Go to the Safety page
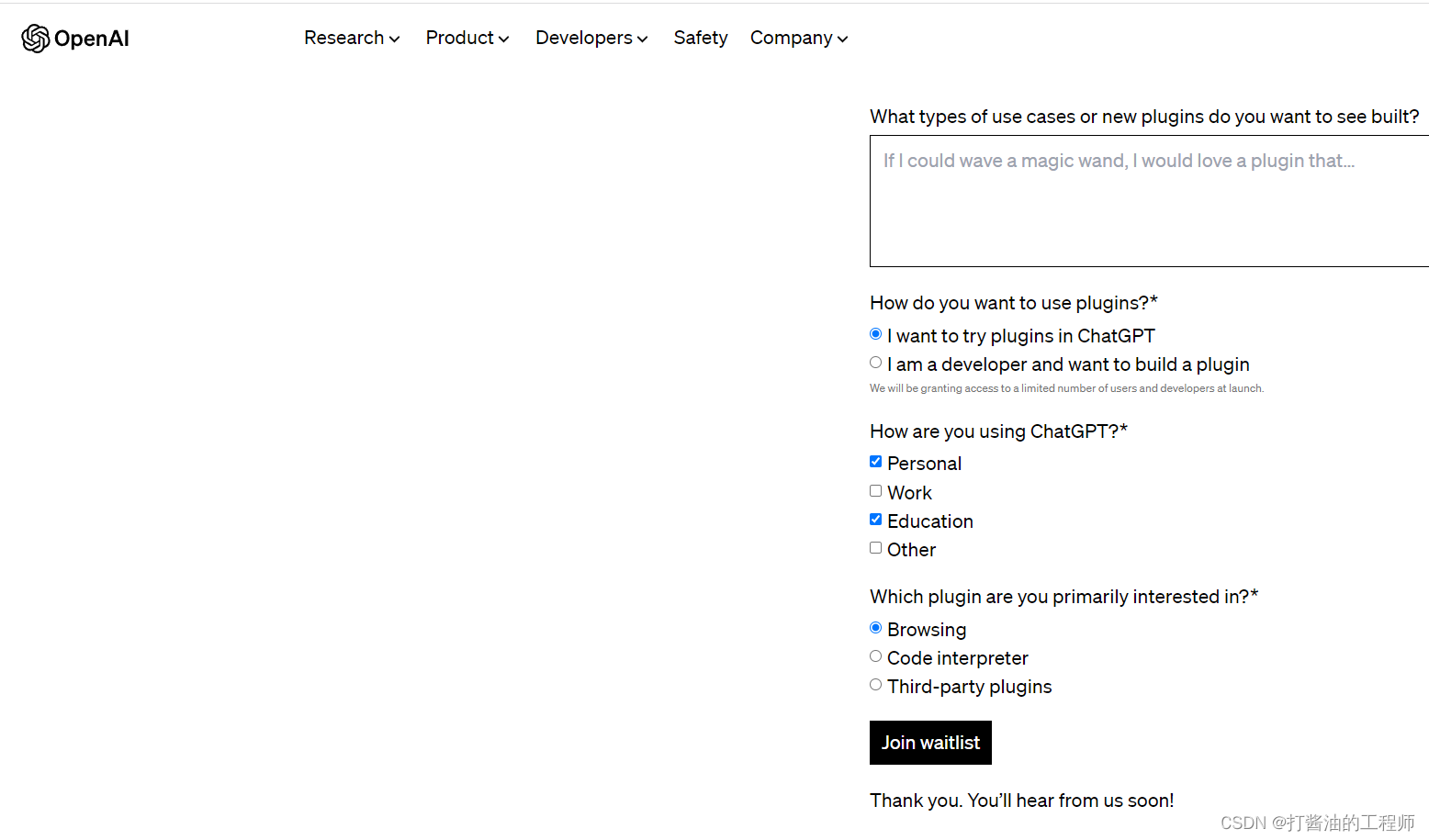Viewport: 1429px width, 840px height. point(700,38)
